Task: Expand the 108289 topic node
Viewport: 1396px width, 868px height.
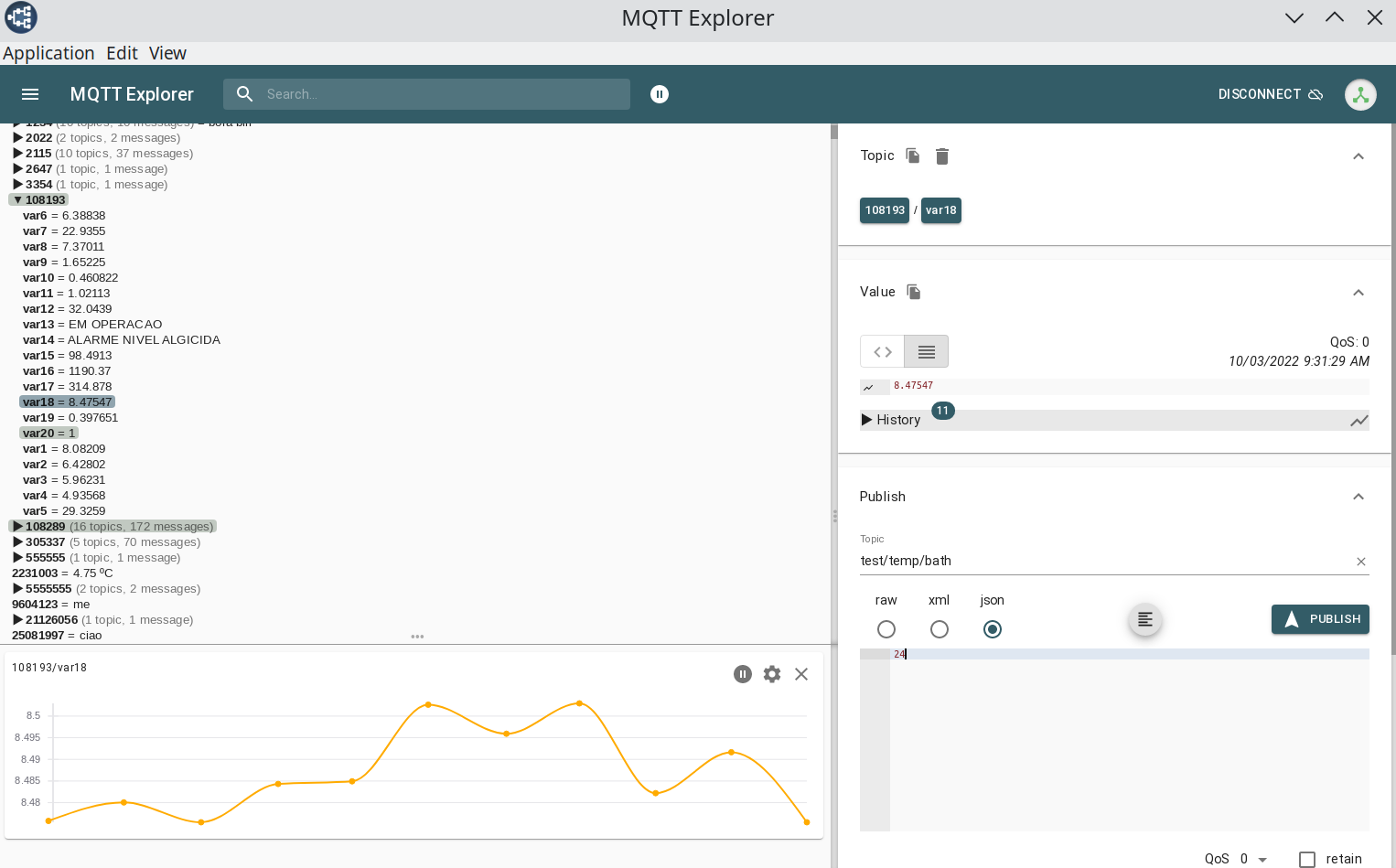Action: tap(17, 527)
